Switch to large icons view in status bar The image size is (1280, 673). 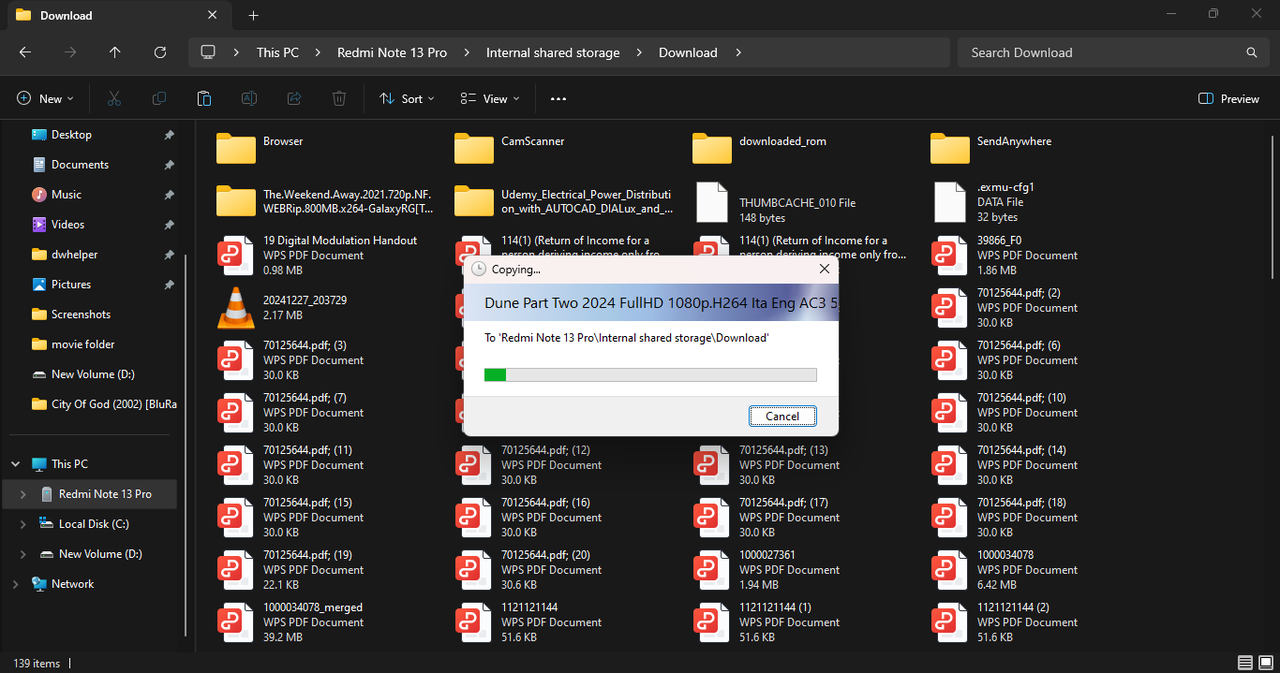coord(1265,663)
